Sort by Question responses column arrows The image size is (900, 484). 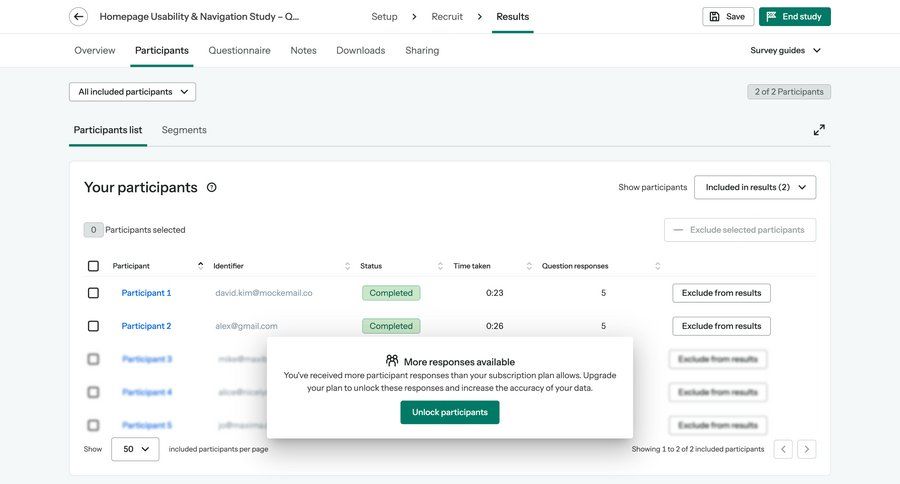(x=658, y=266)
